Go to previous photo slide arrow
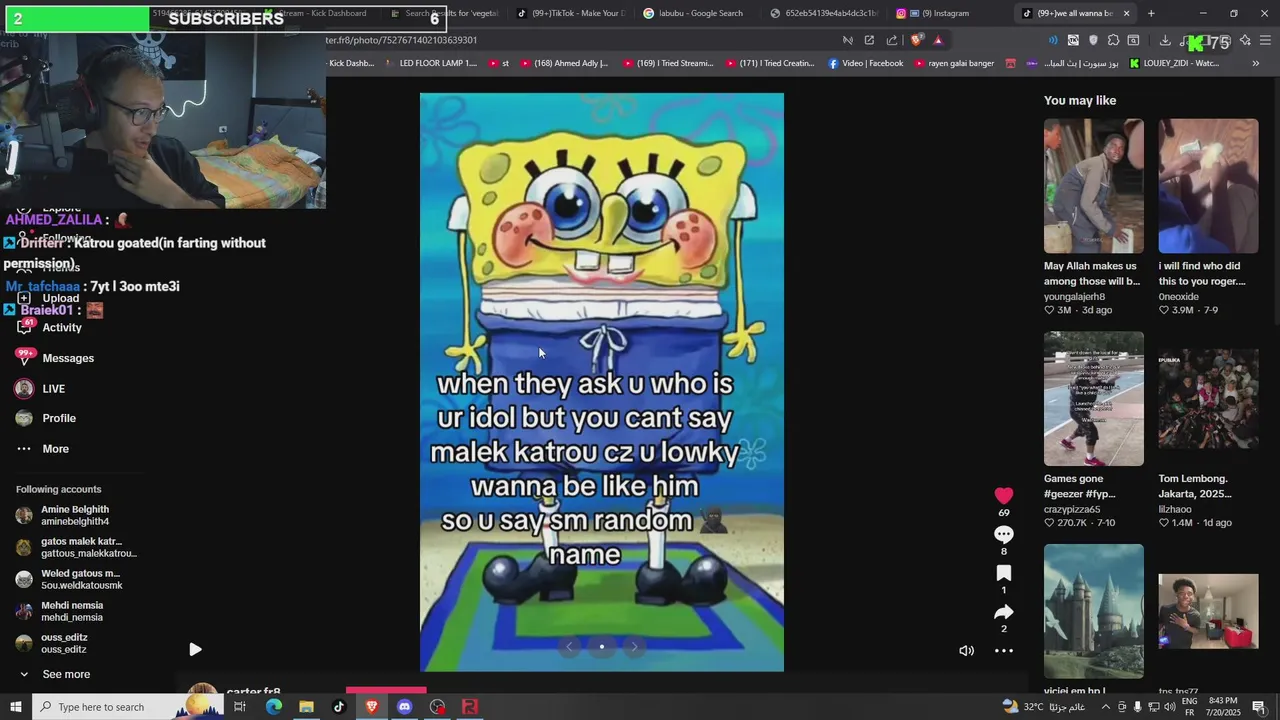The width and height of the screenshot is (1280, 720). tap(570, 646)
